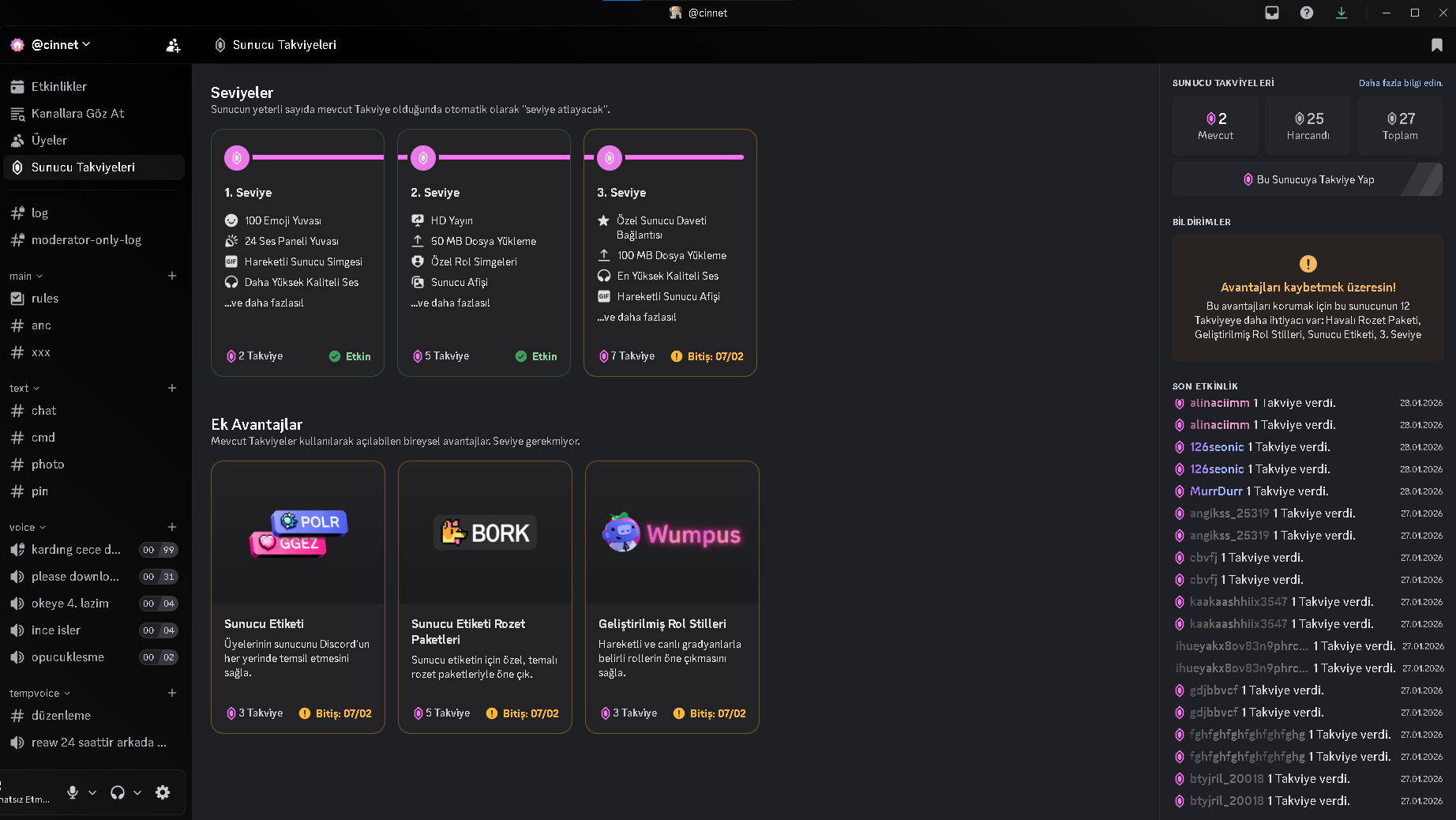
Task: Open the anc channel
Action: (94, 325)
